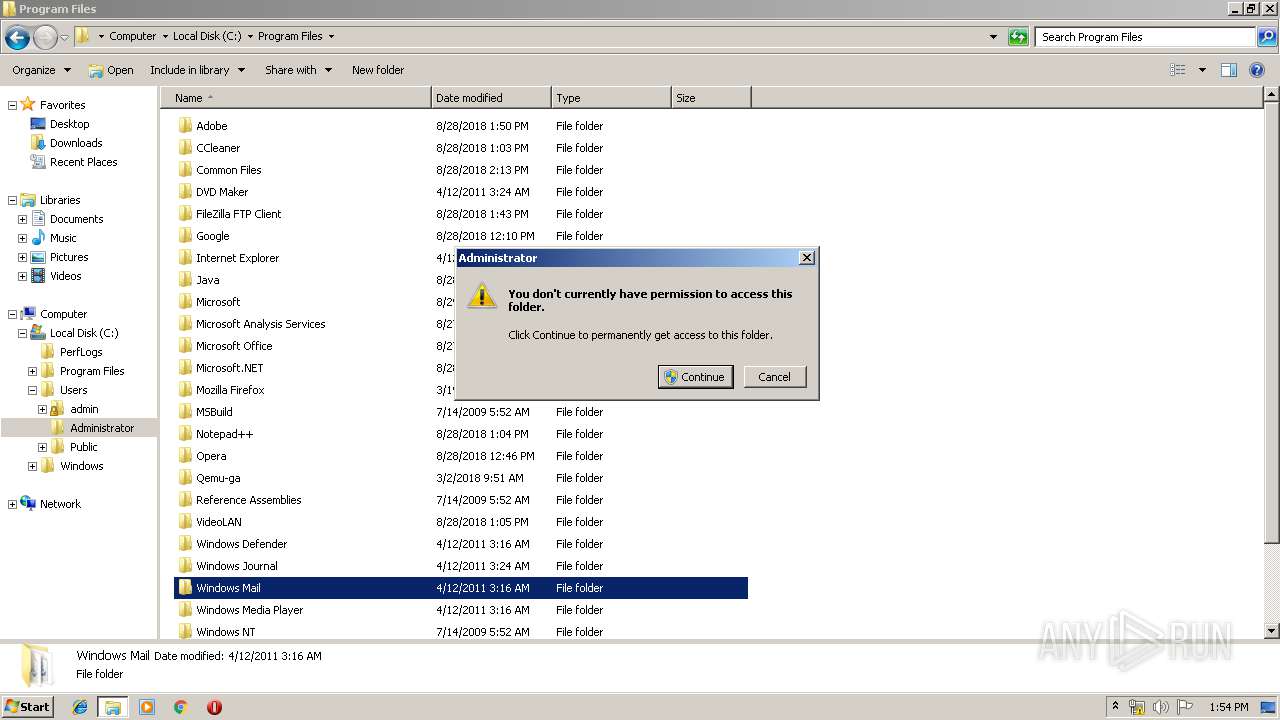Select the Reference Assemblies folder name
Viewport: 1280px width, 720px height.
pos(248,500)
